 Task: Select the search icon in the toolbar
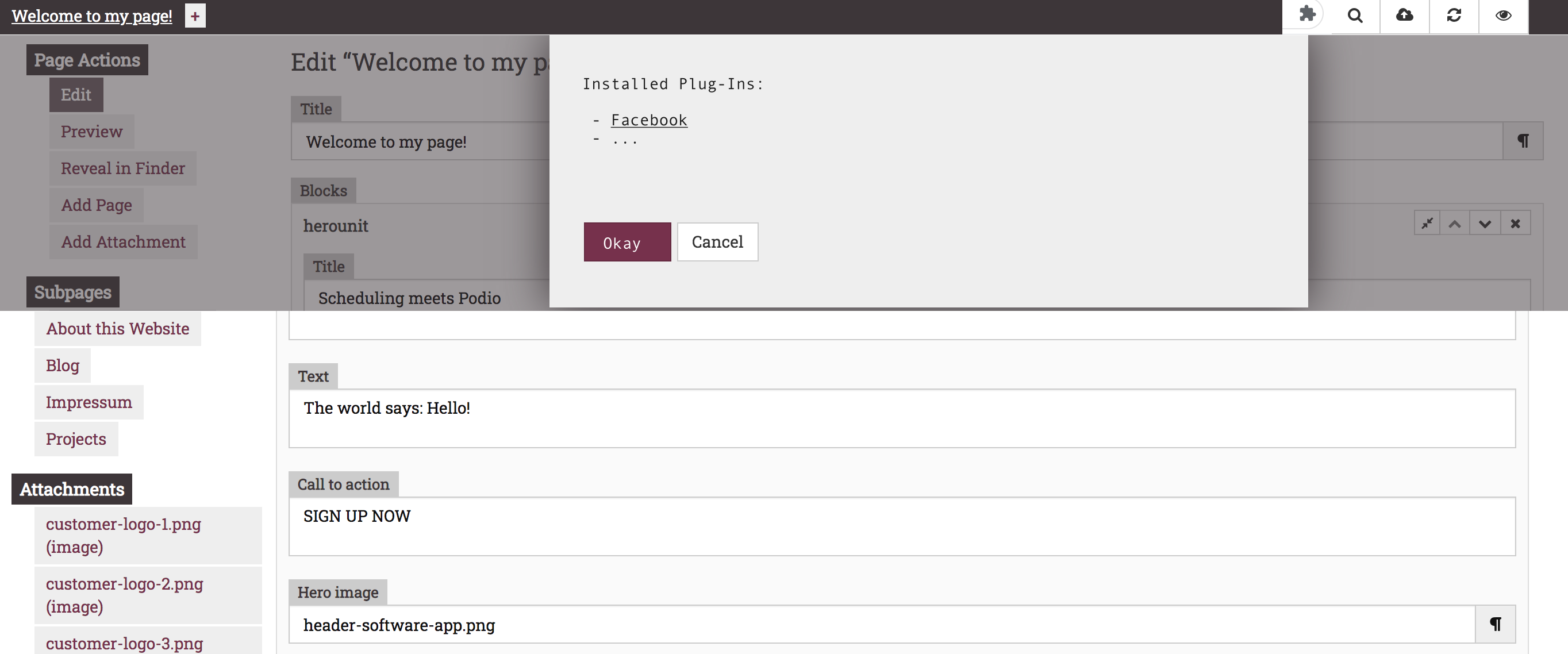click(x=1354, y=15)
